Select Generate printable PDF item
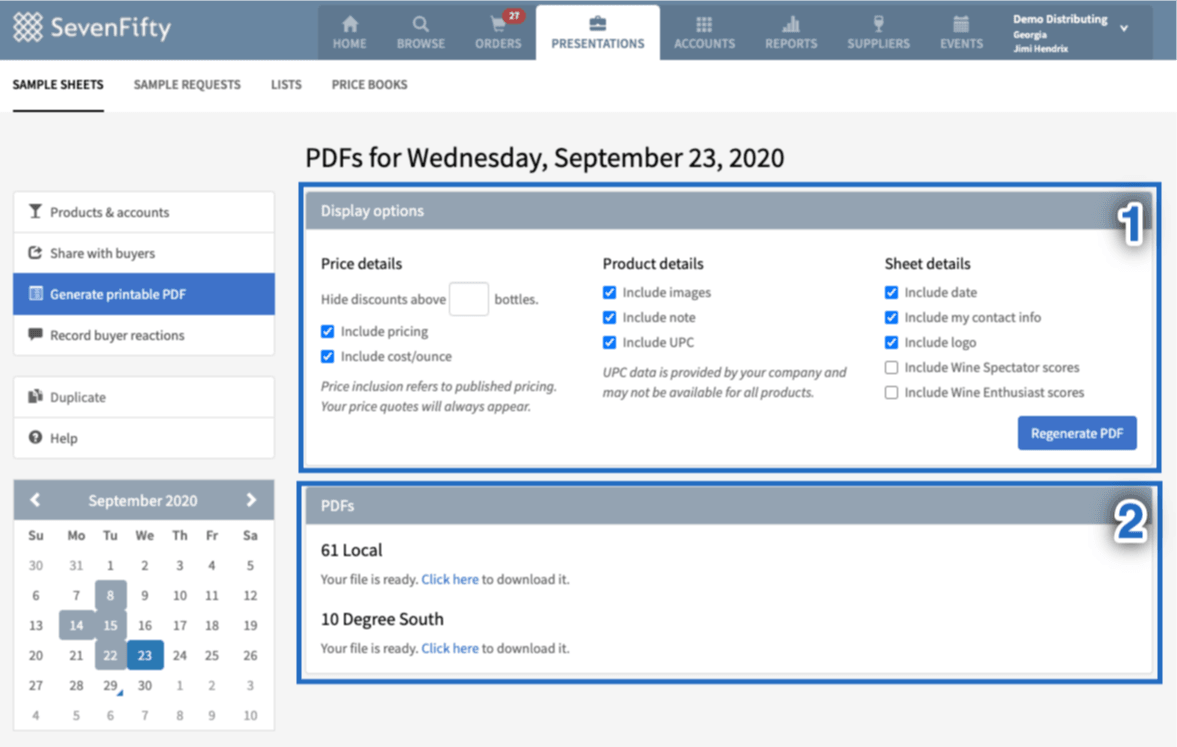 (x=143, y=294)
